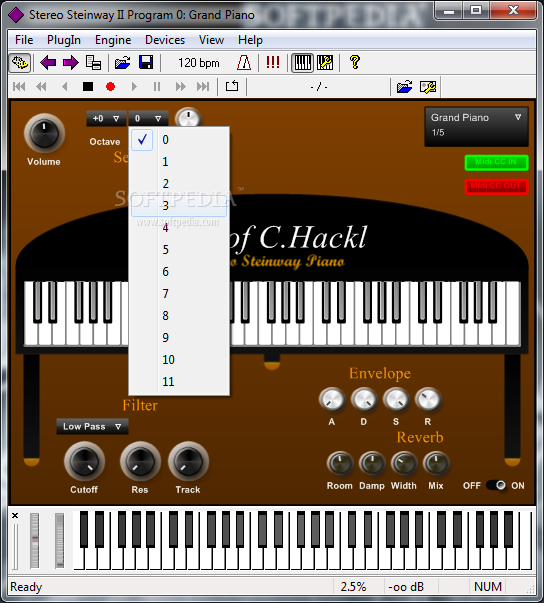This screenshot has height=603, width=544.
Task: Open the program list icon next to the arrows
Action: 93,63
